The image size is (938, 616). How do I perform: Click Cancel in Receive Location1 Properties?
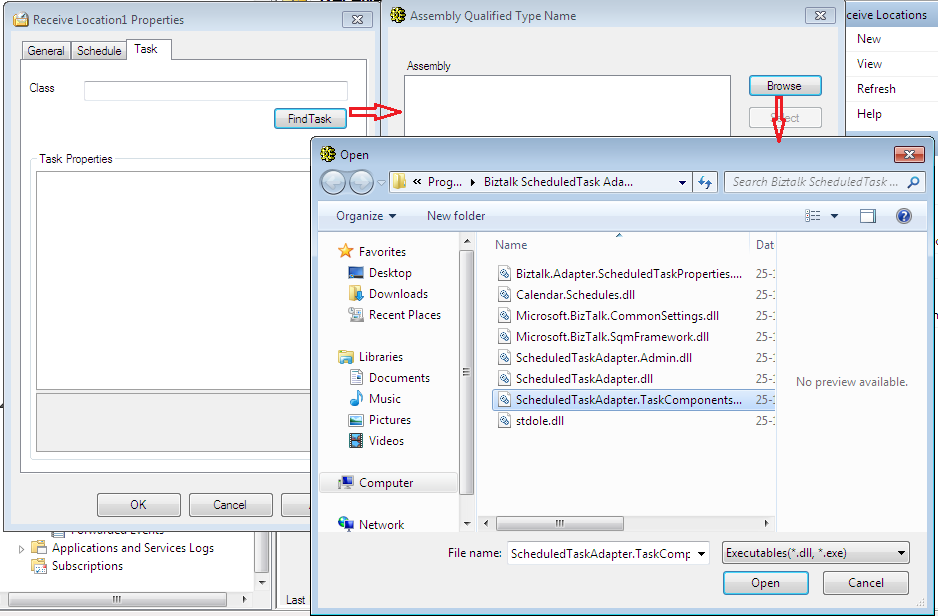coord(230,505)
